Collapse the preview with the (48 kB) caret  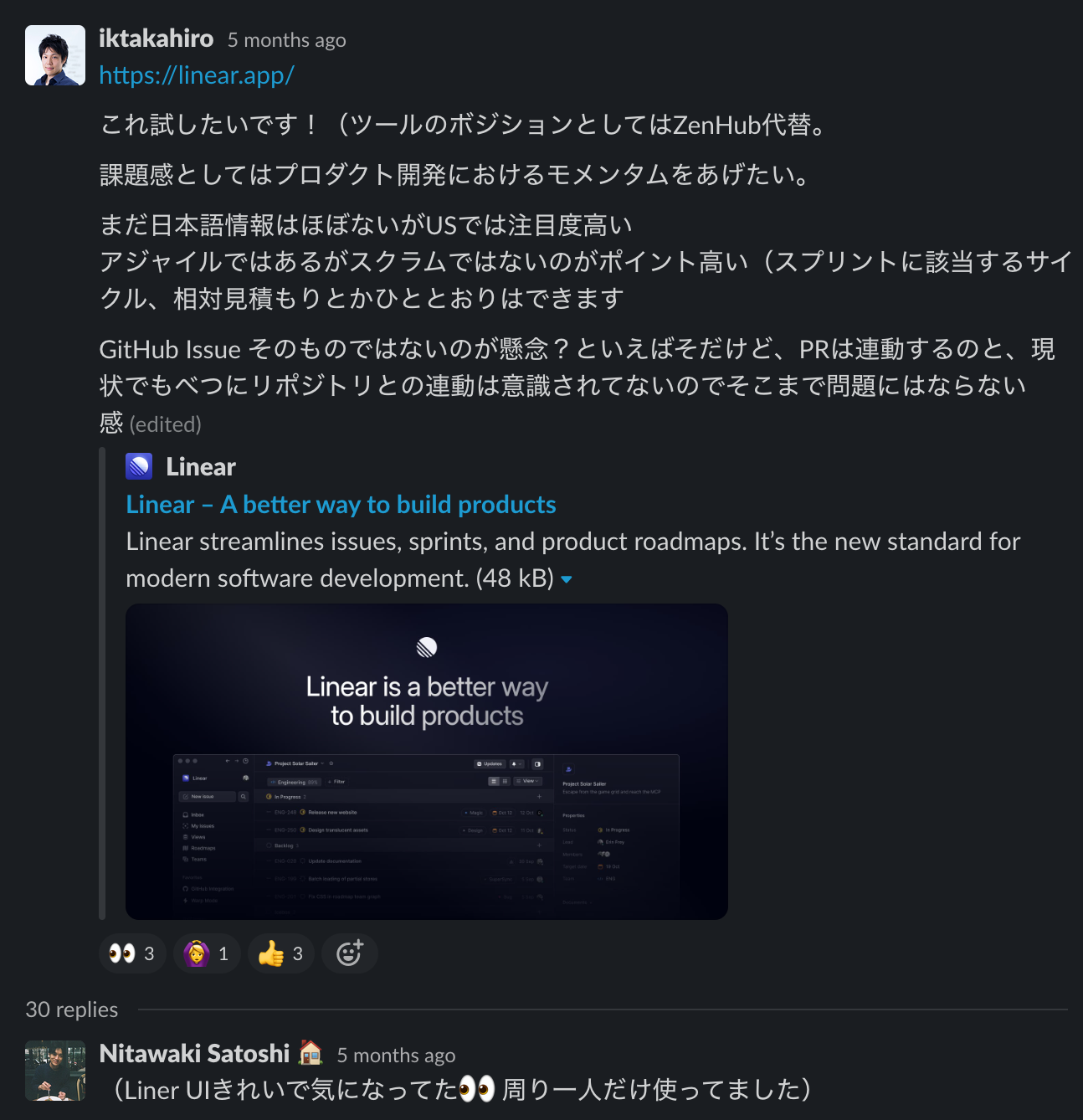coord(567,579)
